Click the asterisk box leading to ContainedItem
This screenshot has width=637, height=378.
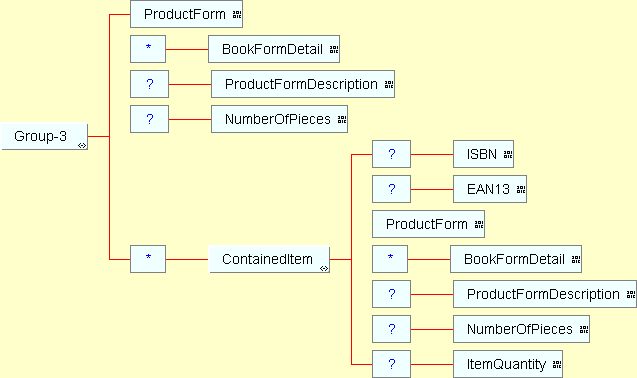tap(148, 259)
